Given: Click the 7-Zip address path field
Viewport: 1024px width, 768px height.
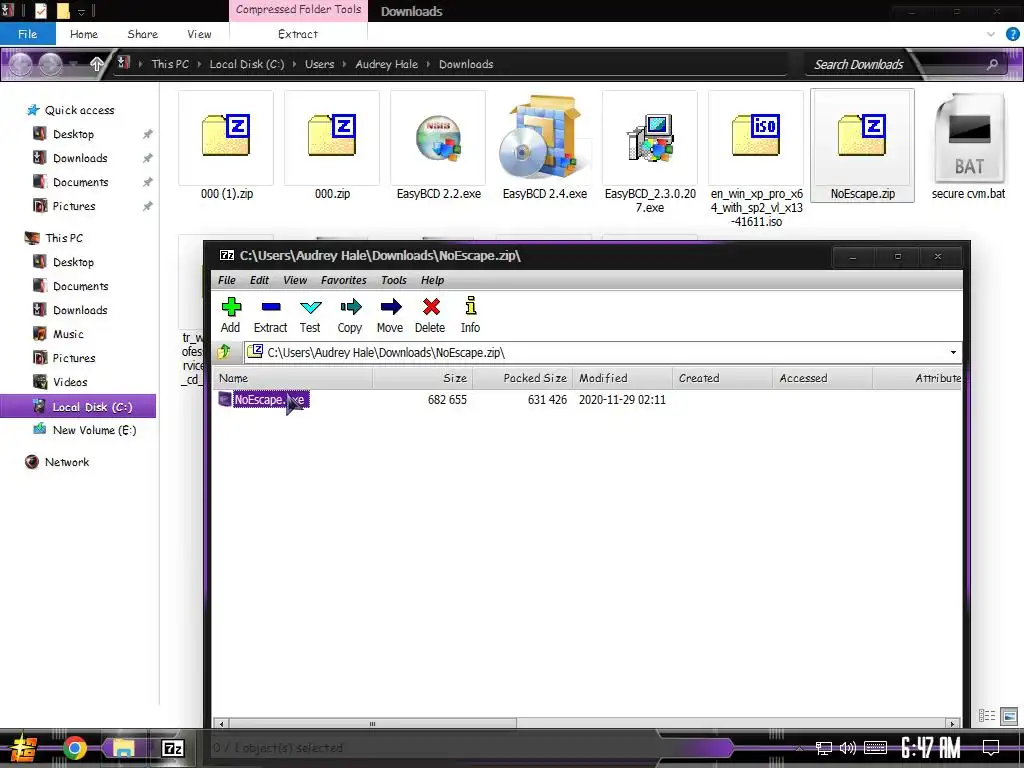Looking at the screenshot, I should [x=596, y=353].
